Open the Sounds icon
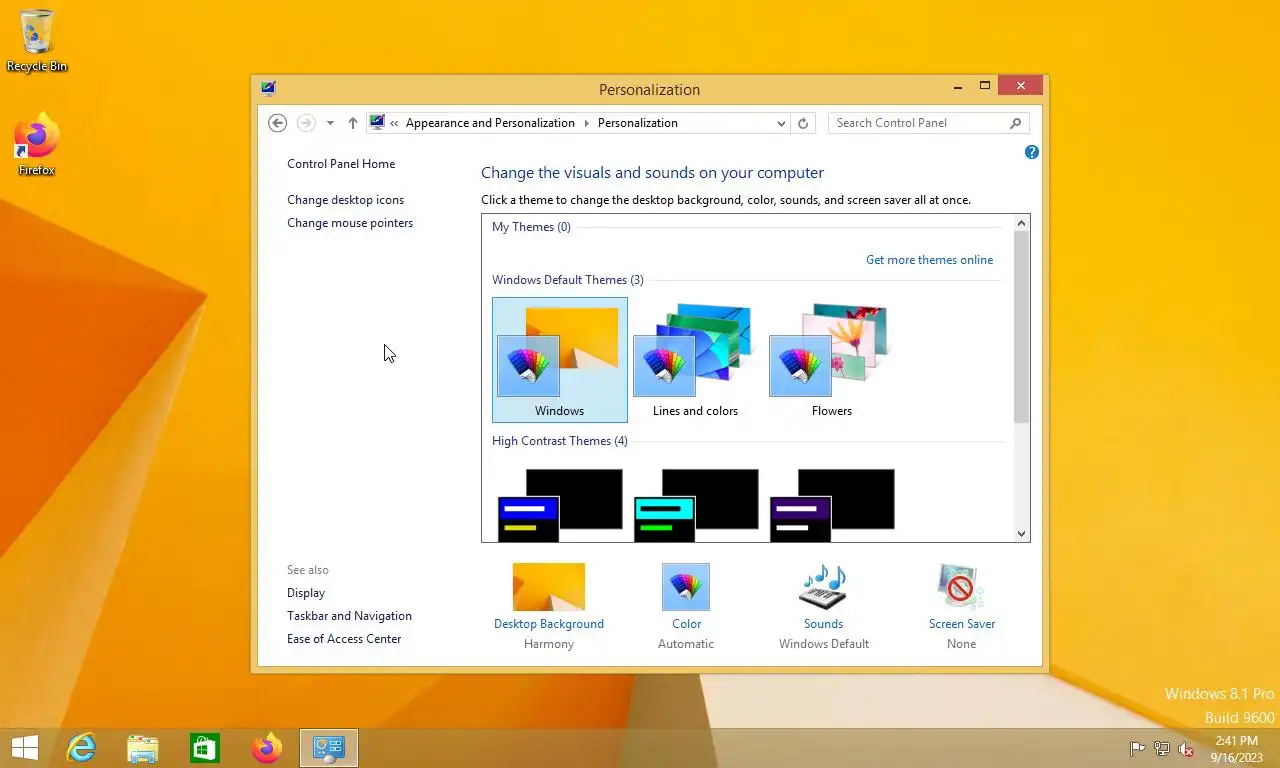This screenshot has width=1280, height=768. pyautogui.click(x=823, y=587)
